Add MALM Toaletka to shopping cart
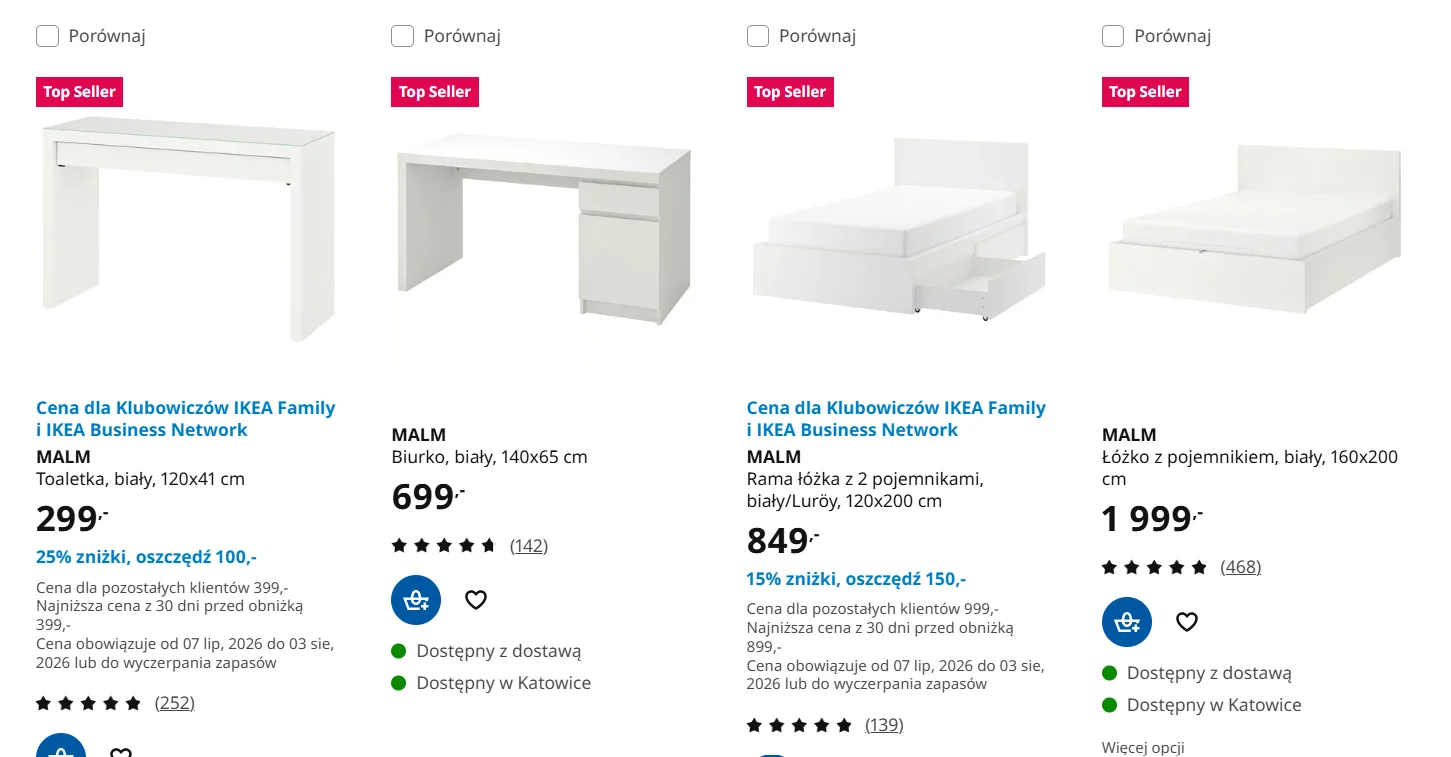This screenshot has height=757, width=1451. 61,746
